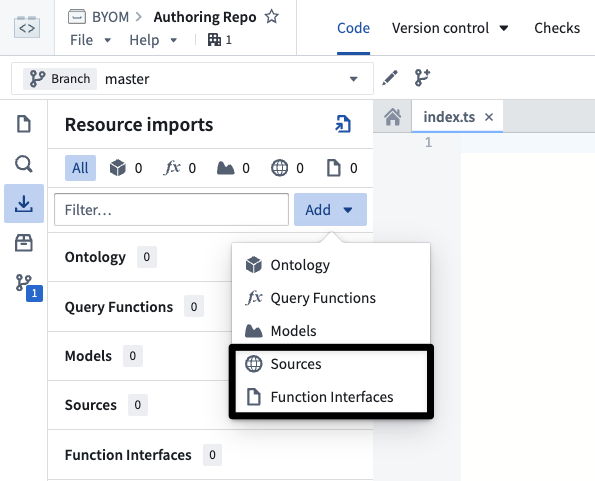
Task: Click the import resource icon in header
Action: pos(343,124)
